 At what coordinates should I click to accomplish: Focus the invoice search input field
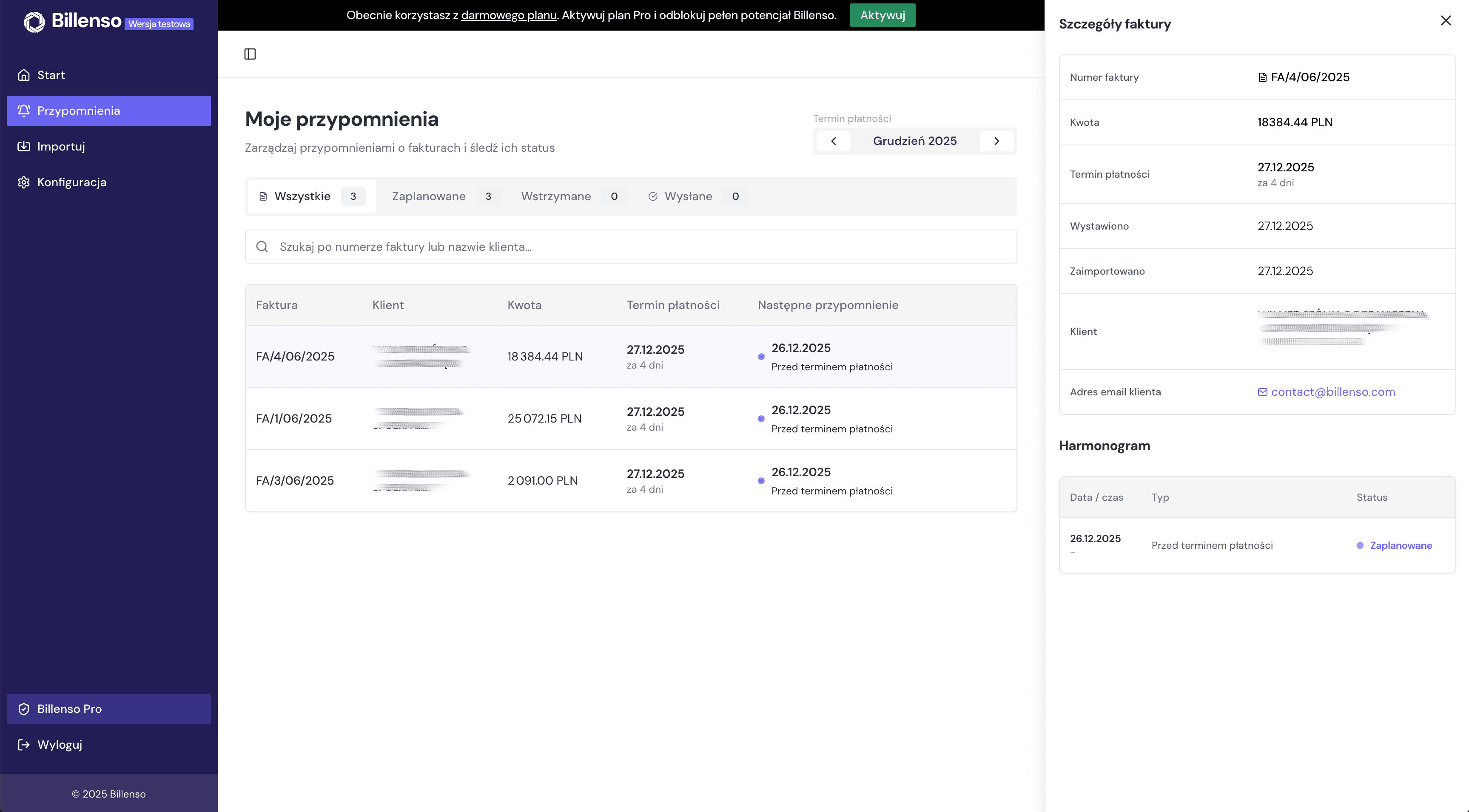639,247
